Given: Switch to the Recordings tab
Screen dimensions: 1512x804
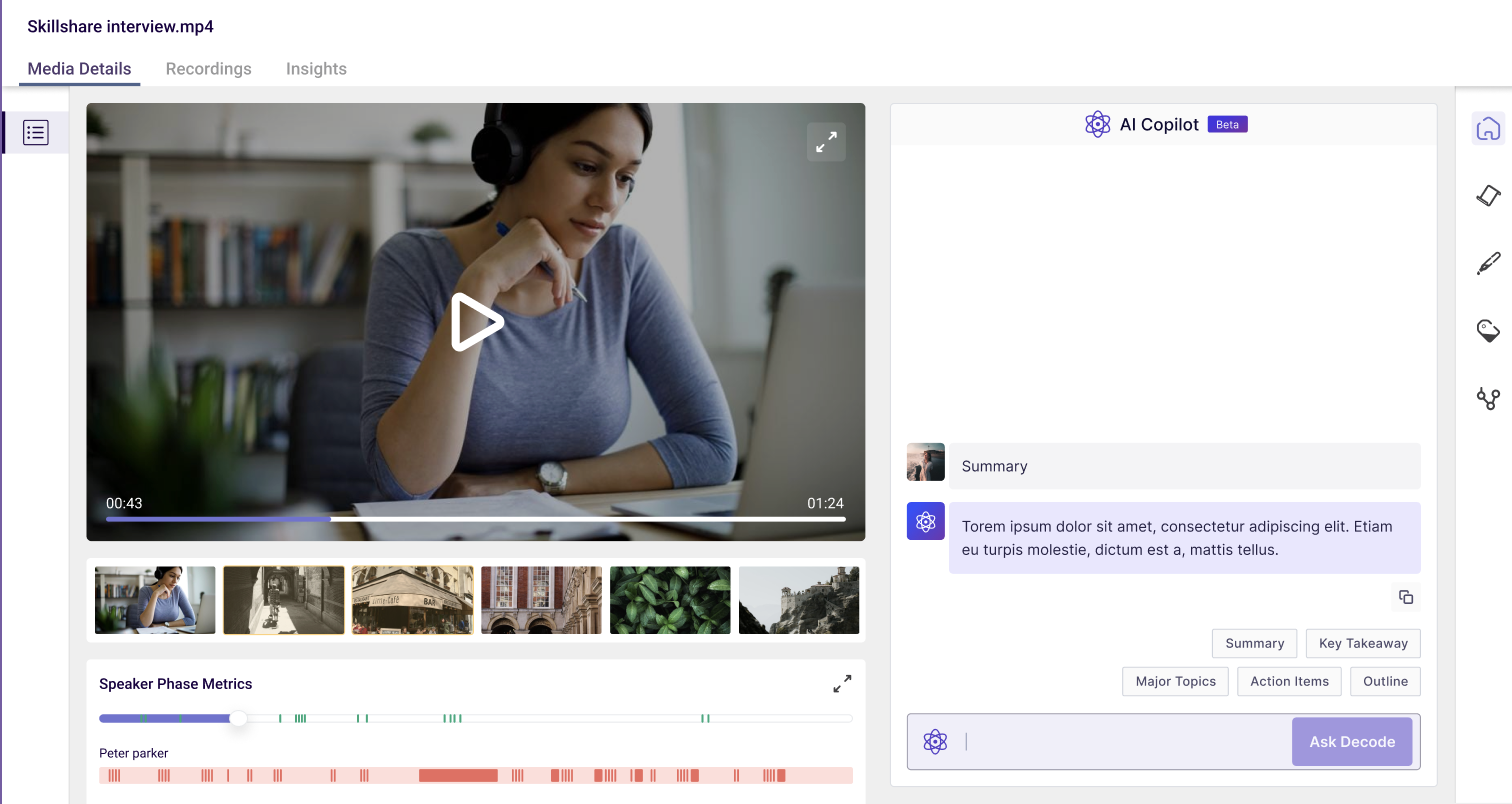Looking at the screenshot, I should [208, 69].
